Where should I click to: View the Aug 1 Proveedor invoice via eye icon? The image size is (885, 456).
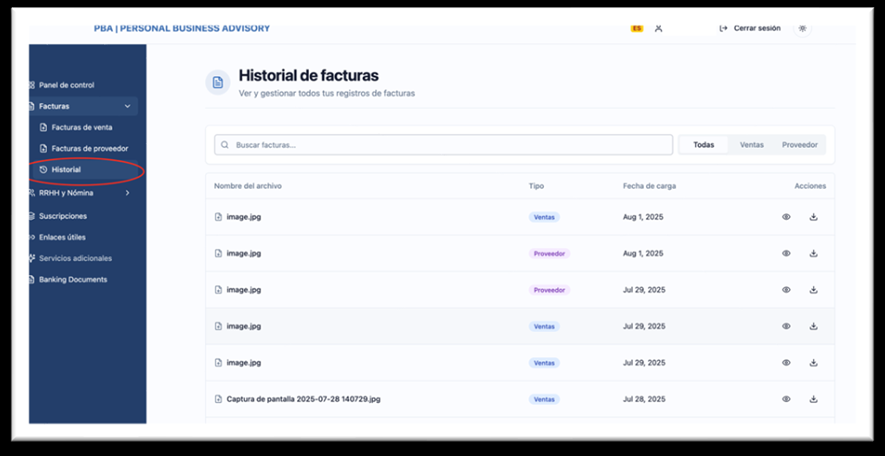[x=786, y=253]
